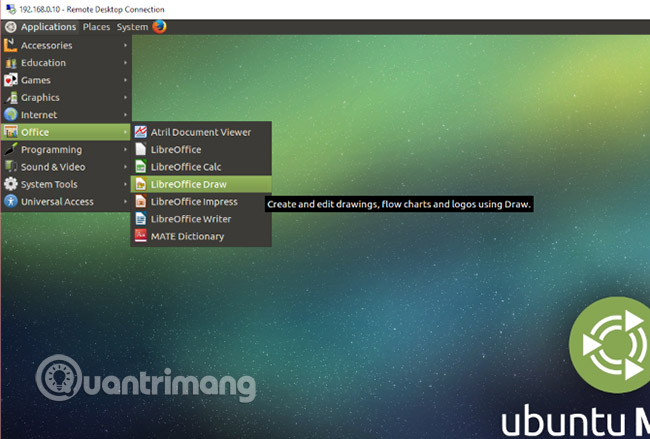The image size is (650, 439).
Task: Select the Education category label
Action: (43, 63)
